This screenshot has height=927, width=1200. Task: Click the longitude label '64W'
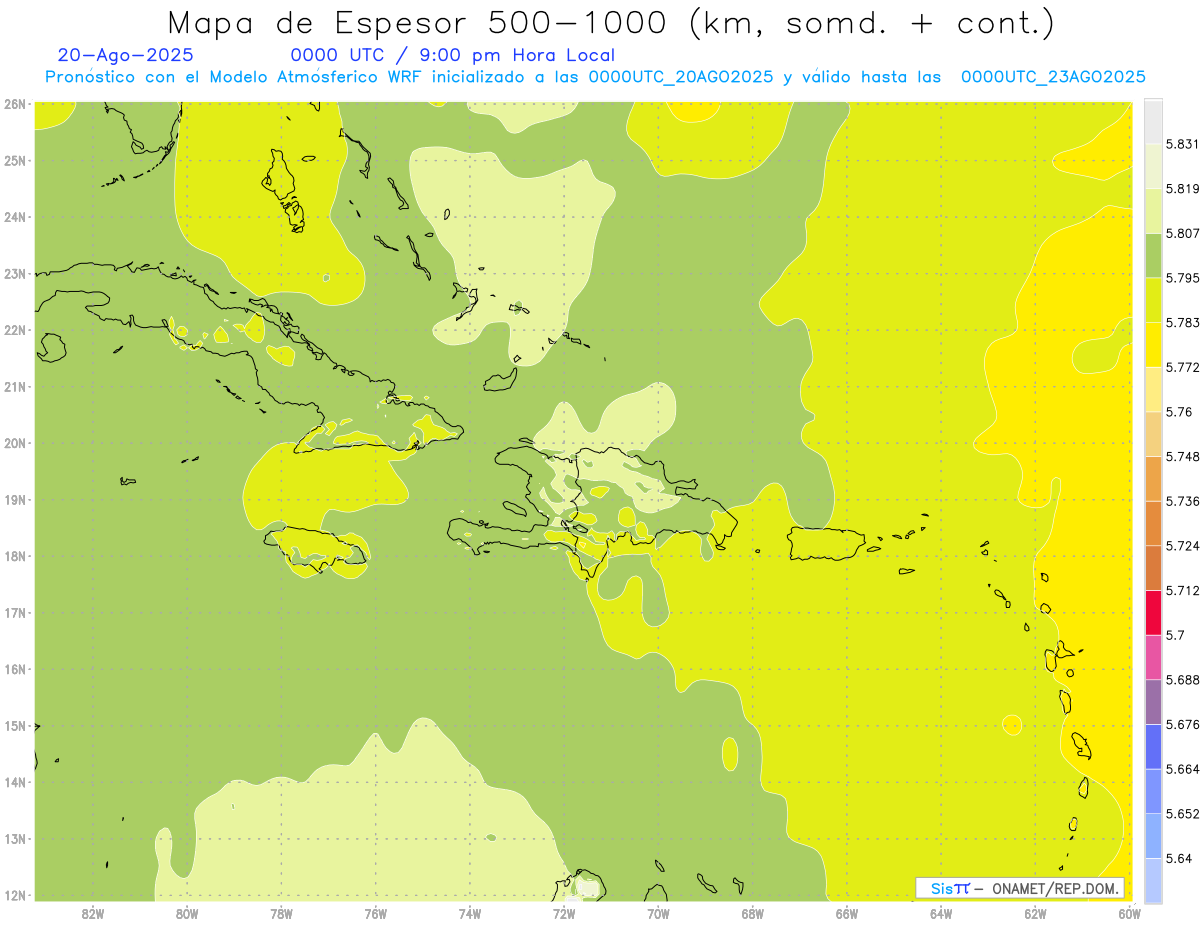click(x=941, y=912)
